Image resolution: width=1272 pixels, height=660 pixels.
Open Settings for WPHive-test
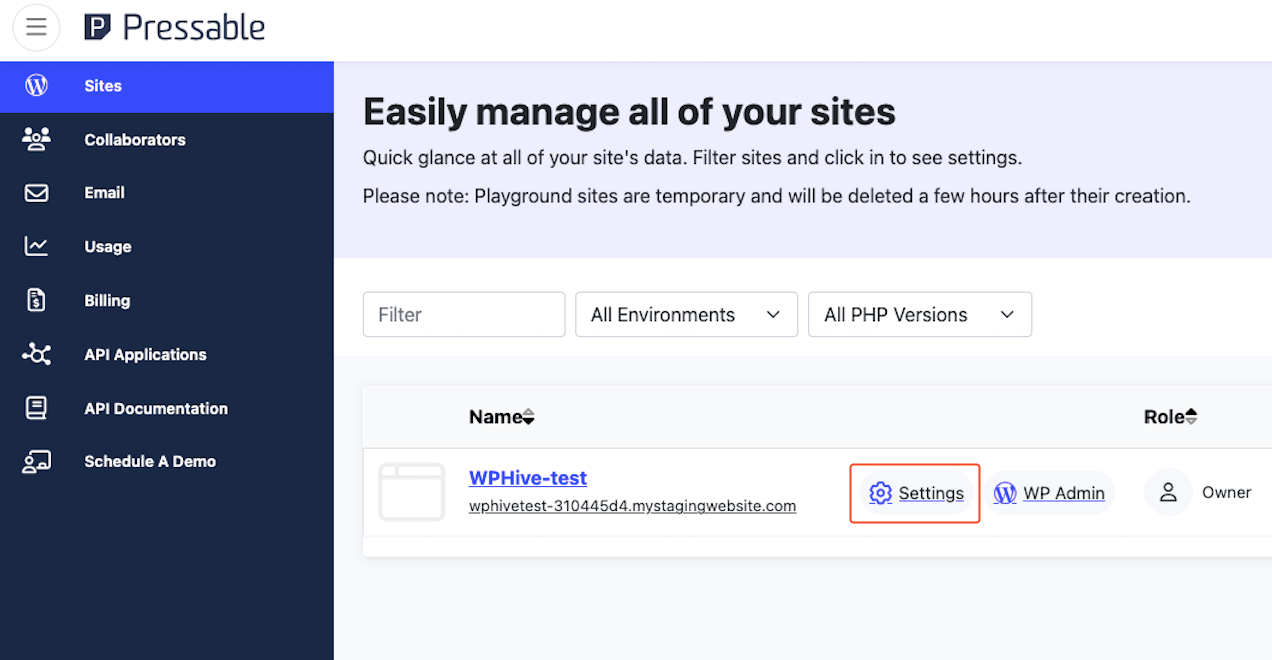coord(915,493)
